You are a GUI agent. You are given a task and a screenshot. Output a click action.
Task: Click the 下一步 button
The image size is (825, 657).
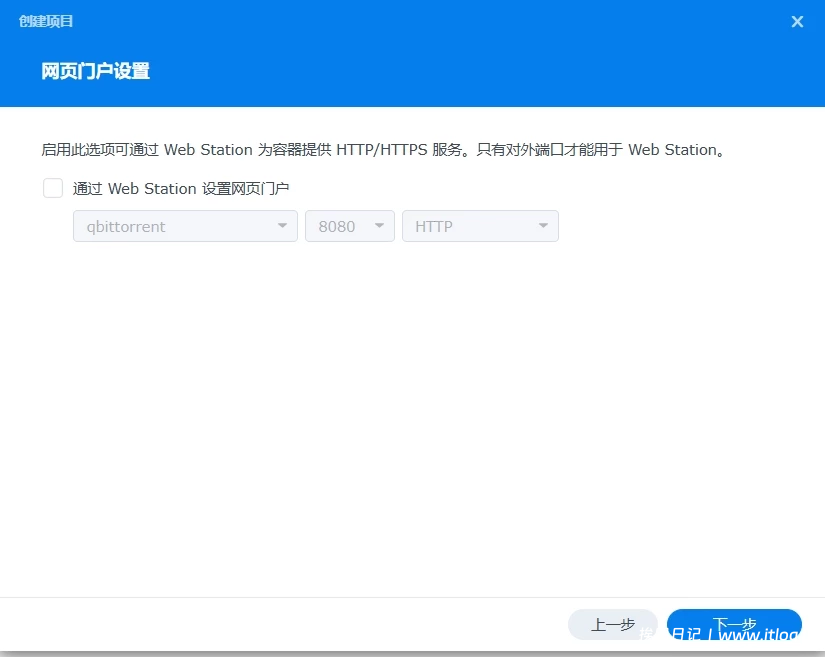[x=734, y=624]
